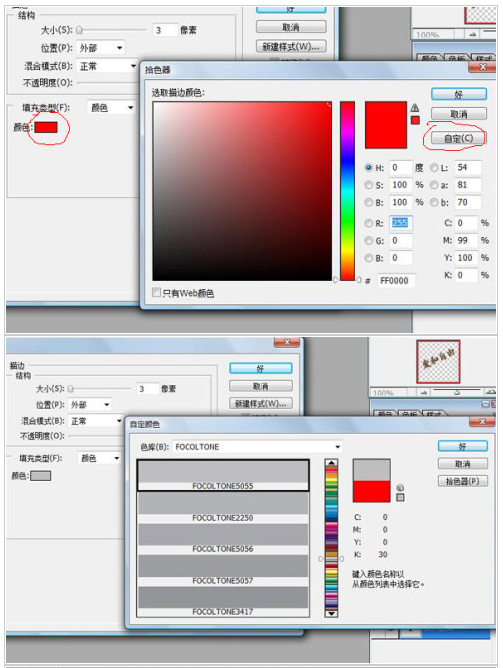Viewport: 503px width, 668px height.
Task: Open the 色库 FOCOLTONE dropdown
Action: pyautogui.click(x=257, y=446)
